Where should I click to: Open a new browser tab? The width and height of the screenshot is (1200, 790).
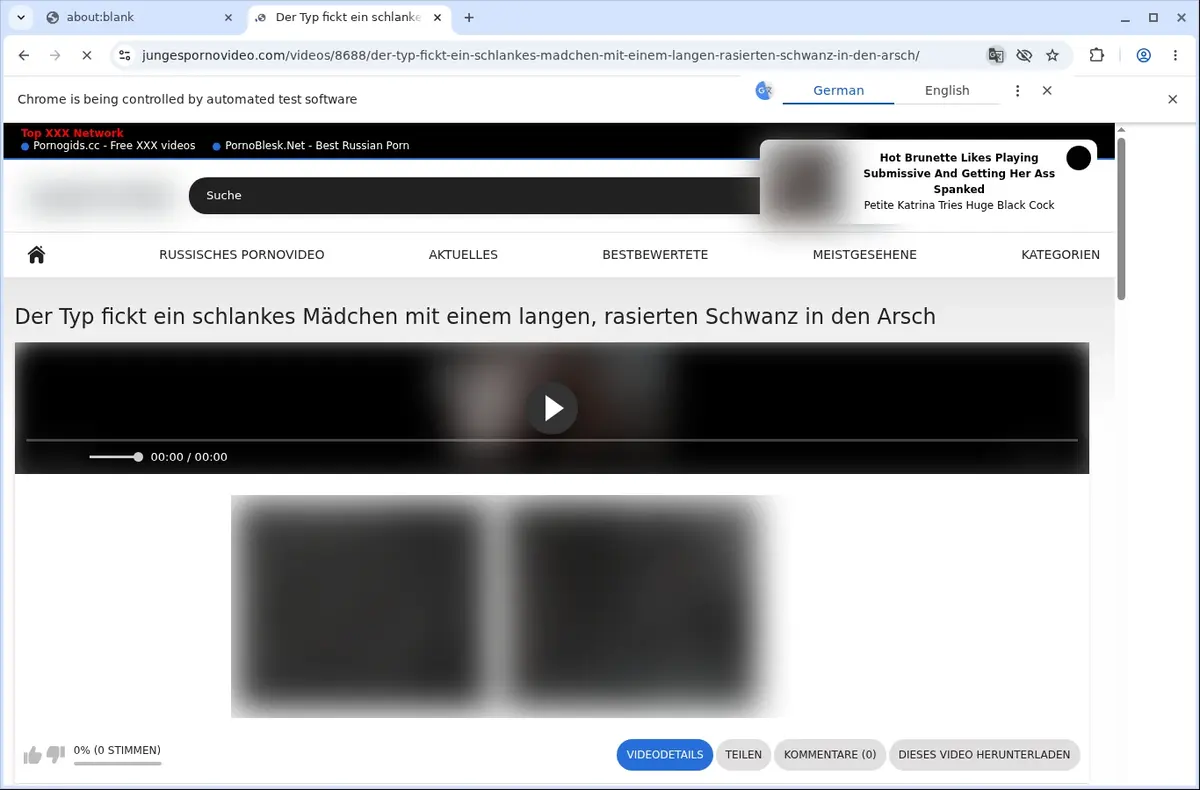[x=469, y=17]
